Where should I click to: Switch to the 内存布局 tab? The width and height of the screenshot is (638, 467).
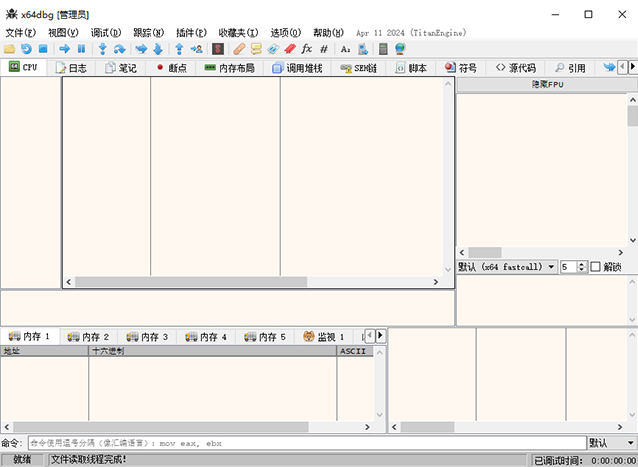pyautogui.click(x=229, y=68)
